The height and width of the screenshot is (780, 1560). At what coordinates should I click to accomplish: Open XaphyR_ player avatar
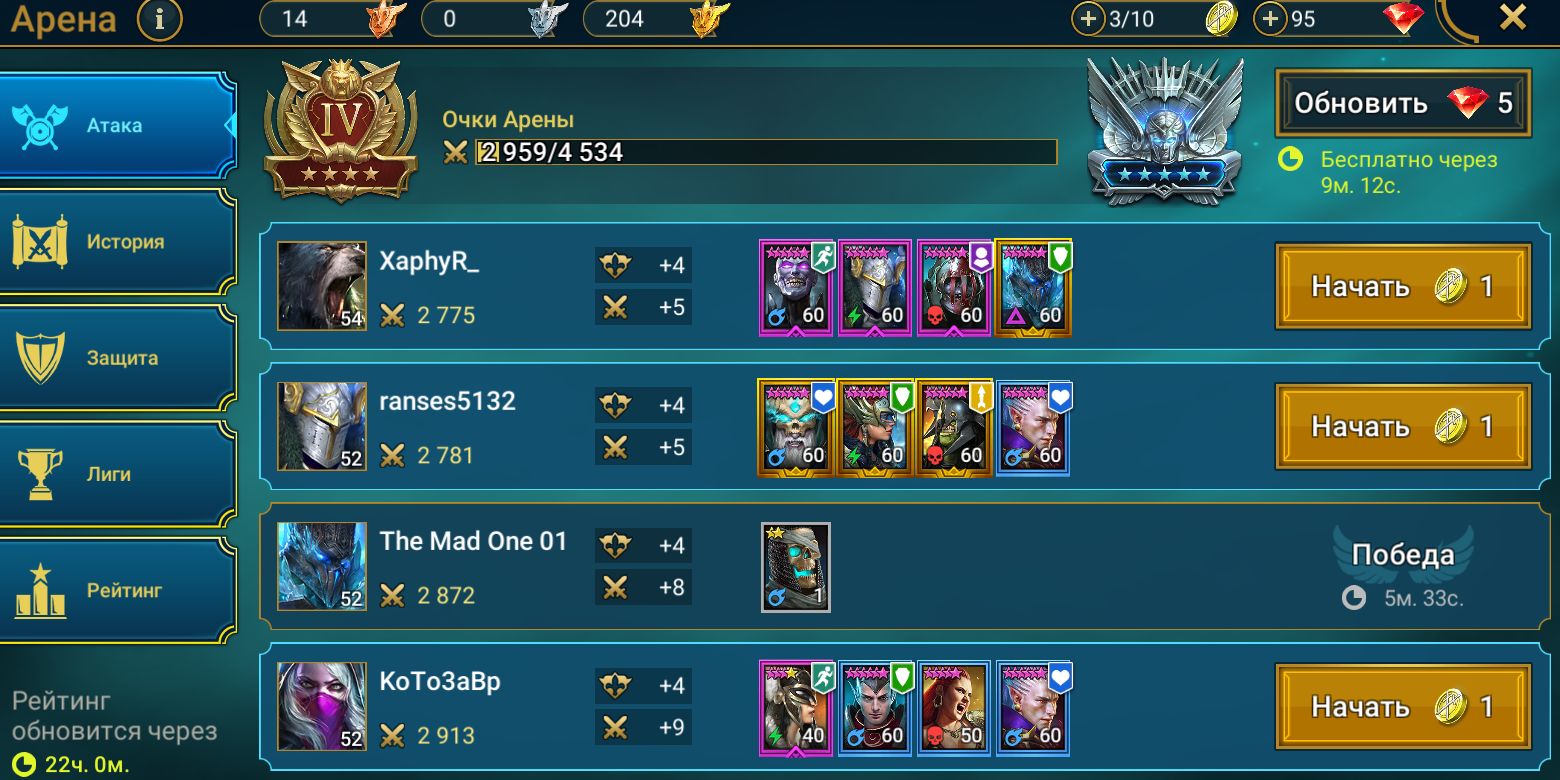pyautogui.click(x=322, y=286)
